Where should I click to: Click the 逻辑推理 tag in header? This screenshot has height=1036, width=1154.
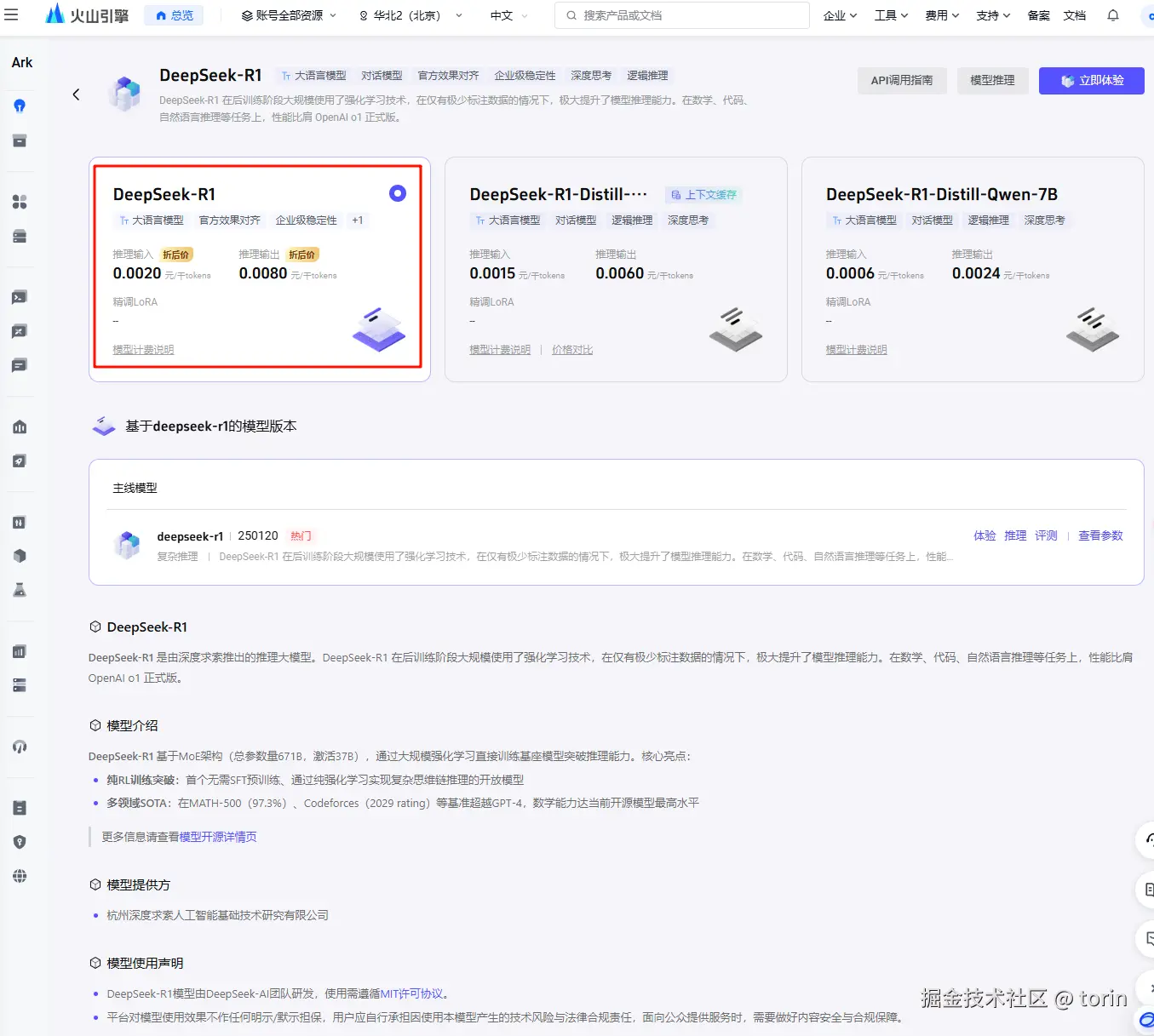tap(647, 76)
